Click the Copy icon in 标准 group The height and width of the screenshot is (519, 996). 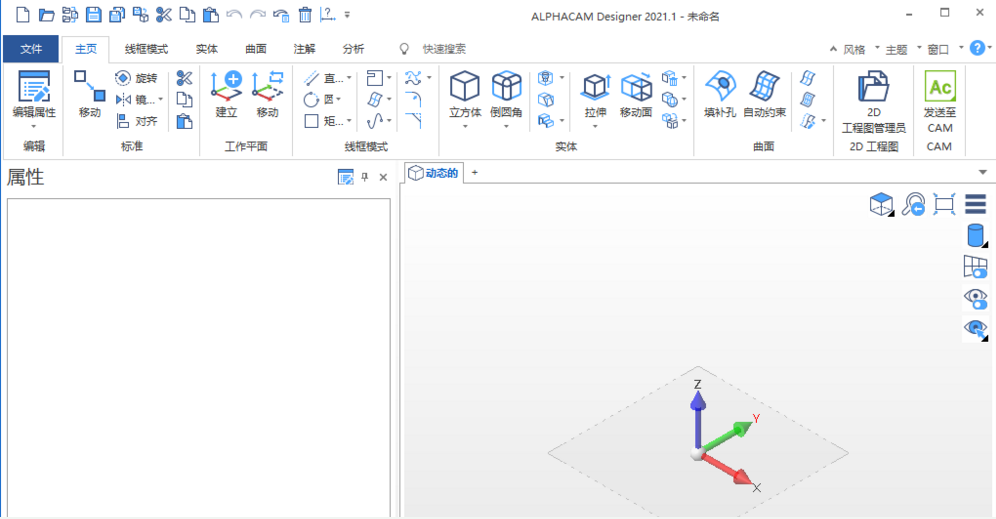184,100
